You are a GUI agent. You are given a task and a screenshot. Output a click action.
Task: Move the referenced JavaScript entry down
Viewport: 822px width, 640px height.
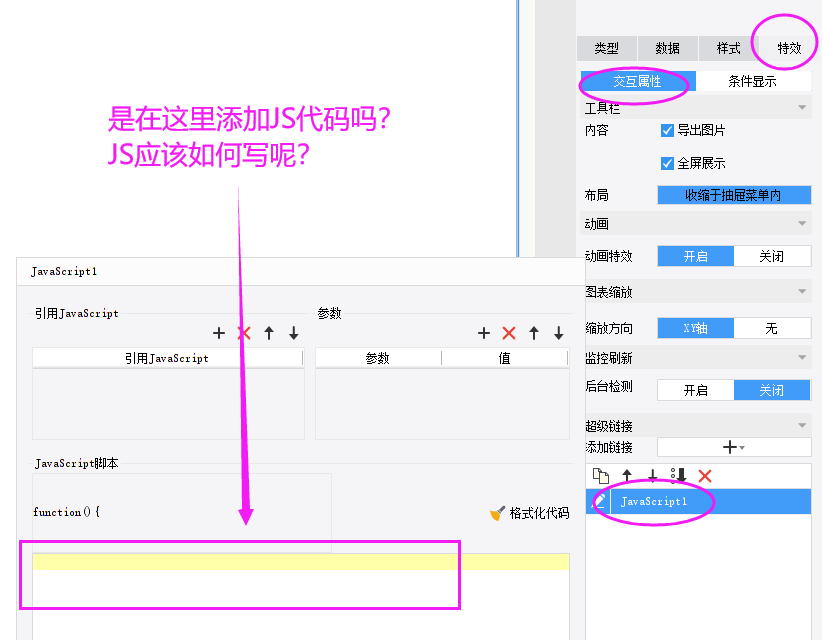[293, 333]
